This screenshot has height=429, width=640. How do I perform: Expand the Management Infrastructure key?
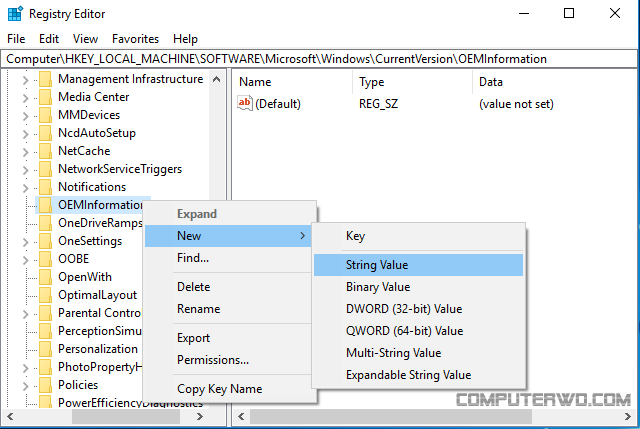(25, 80)
